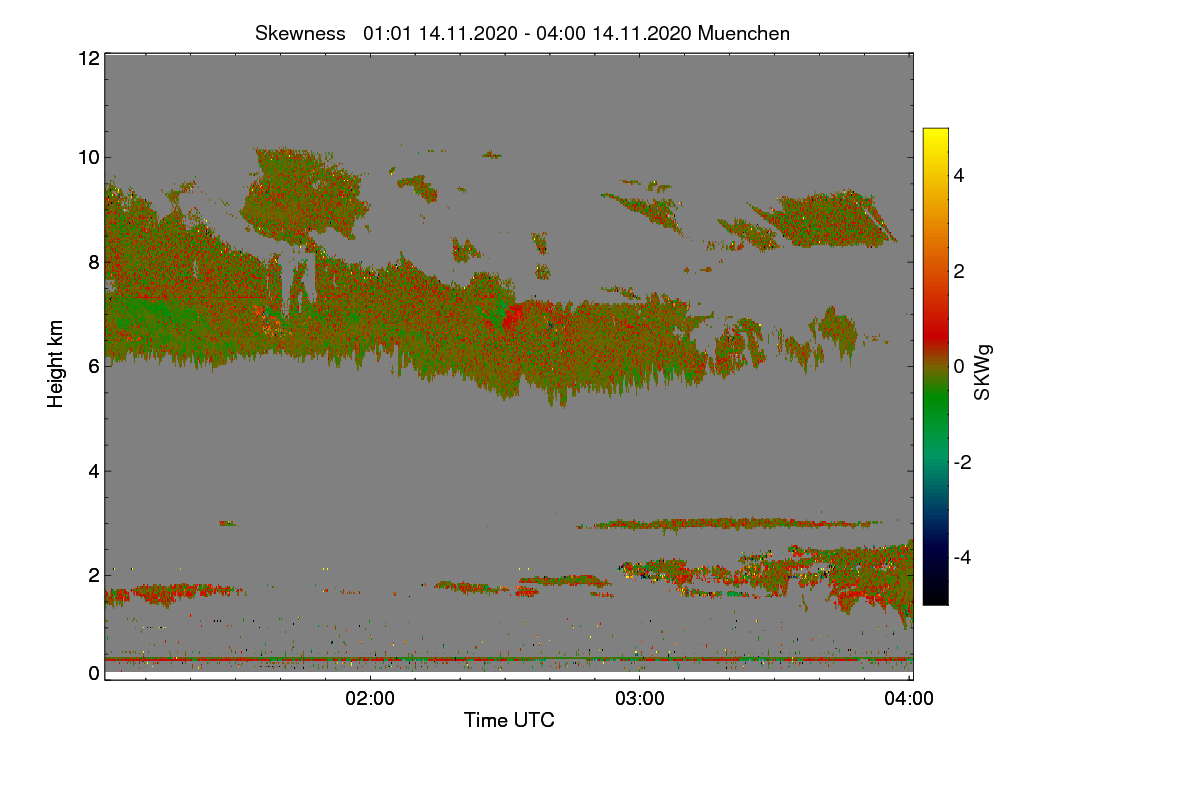Click the plot title starting with 'Skewness'
This screenshot has width=1200, height=800.
coord(522,33)
